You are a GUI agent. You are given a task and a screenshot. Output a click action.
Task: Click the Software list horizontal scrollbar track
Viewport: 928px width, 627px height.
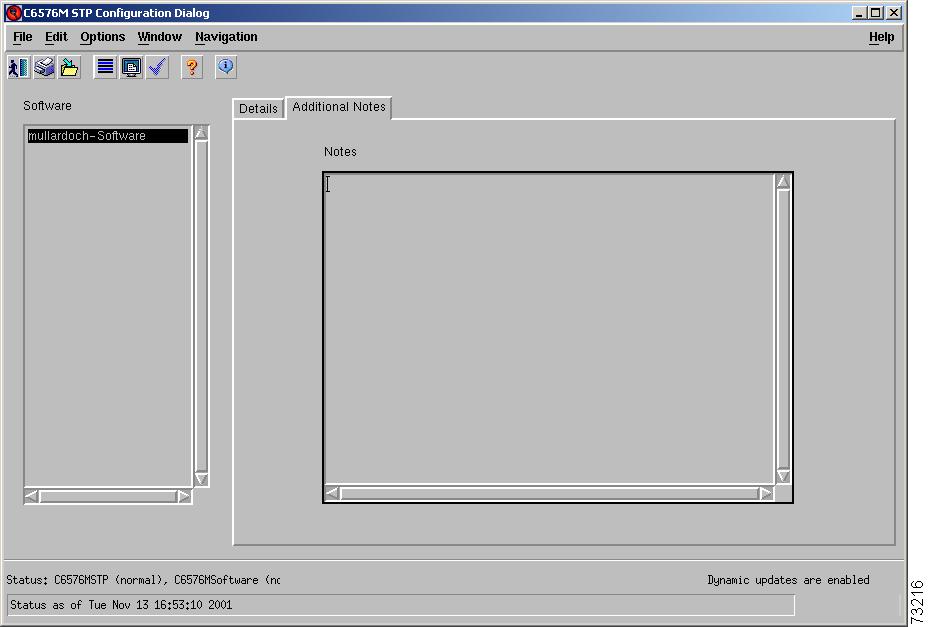coord(108,496)
